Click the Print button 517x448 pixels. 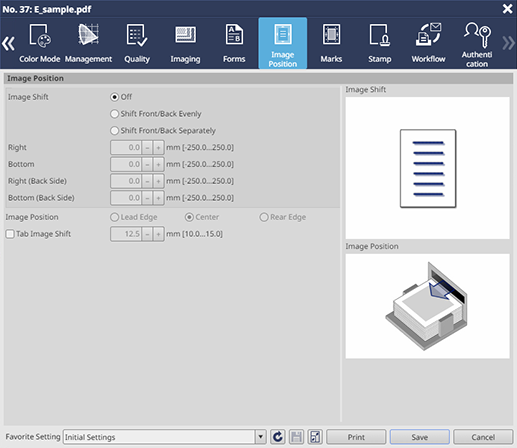[356, 437]
